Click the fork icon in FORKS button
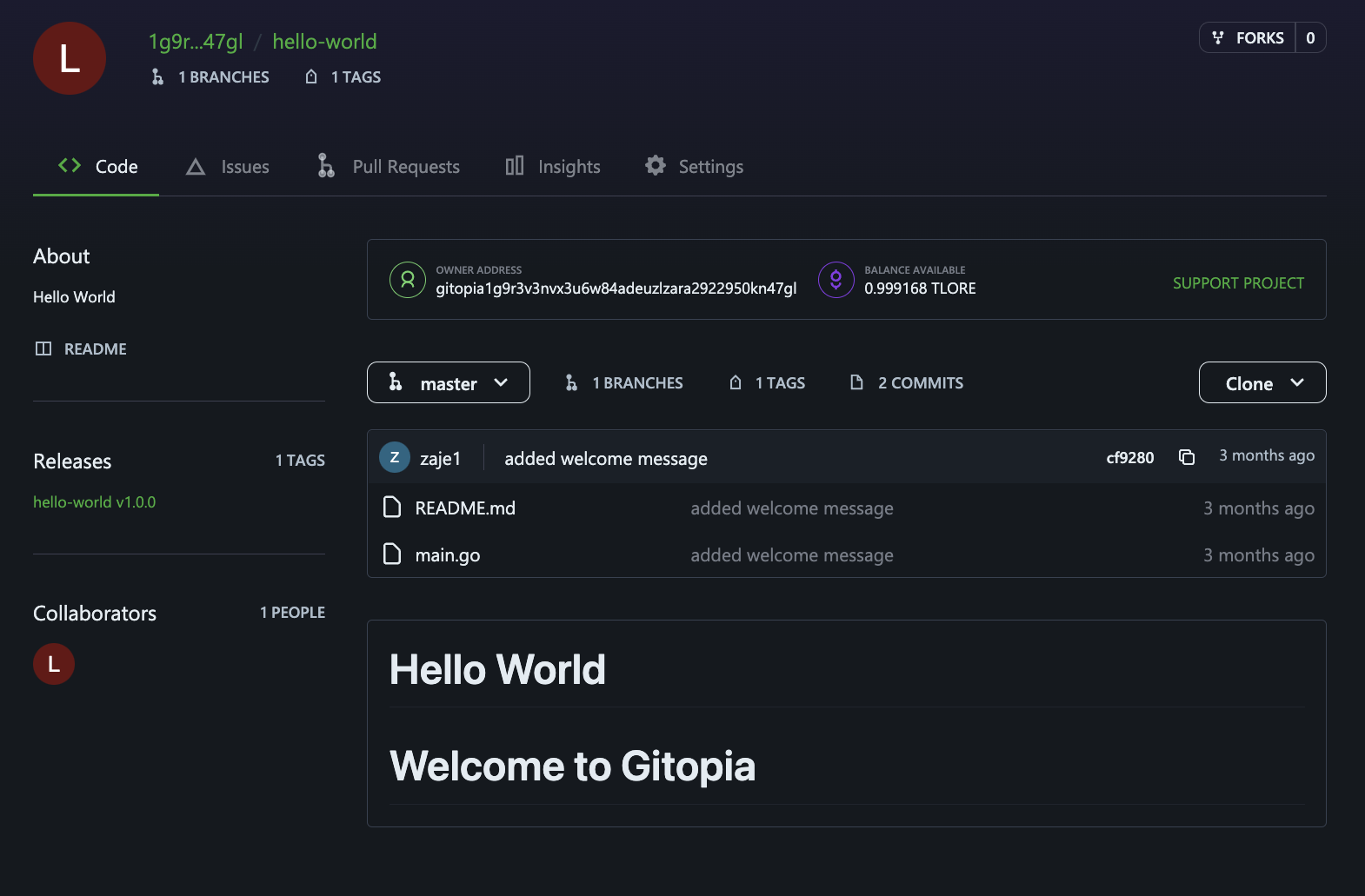 (x=1218, y=37)
